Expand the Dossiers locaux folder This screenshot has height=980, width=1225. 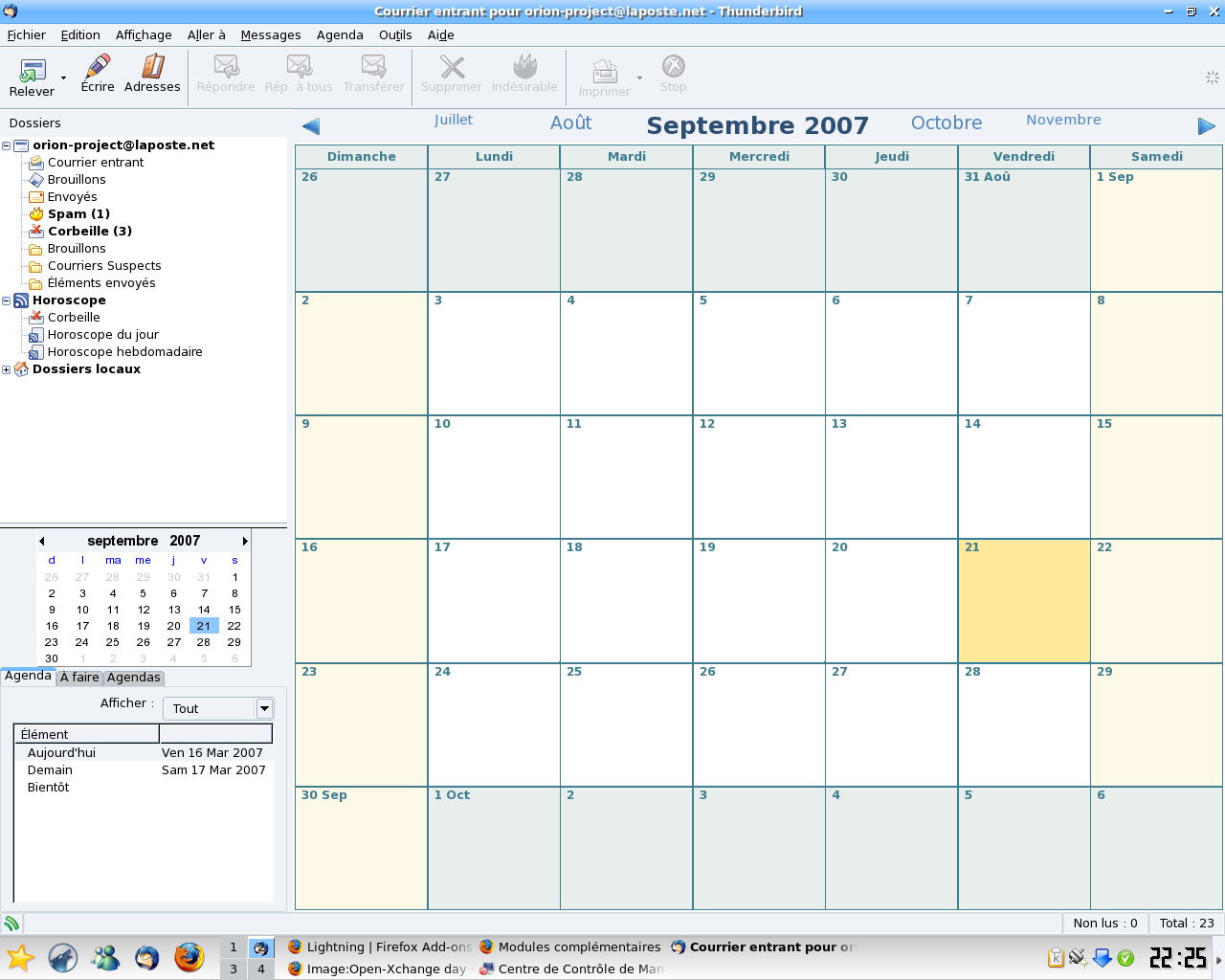pos(7,370)
